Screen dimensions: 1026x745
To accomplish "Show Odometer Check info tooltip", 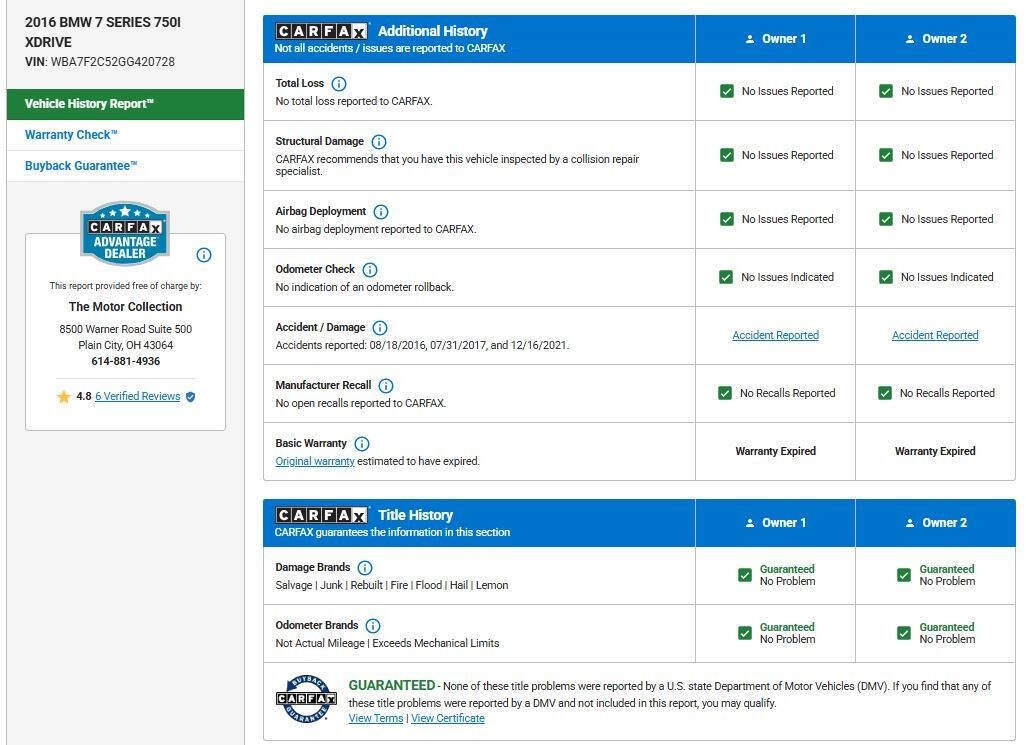I will (370, 270).
